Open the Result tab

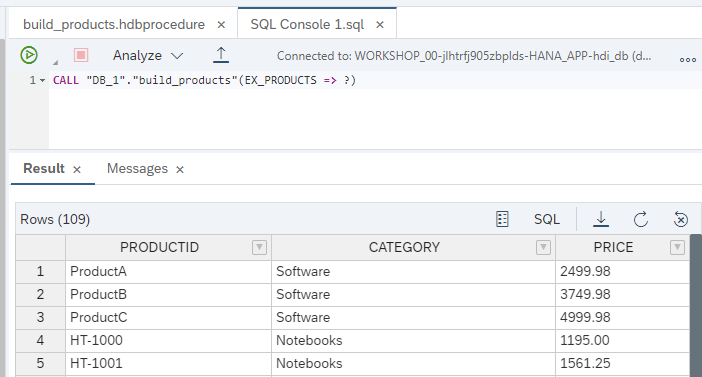44,168
